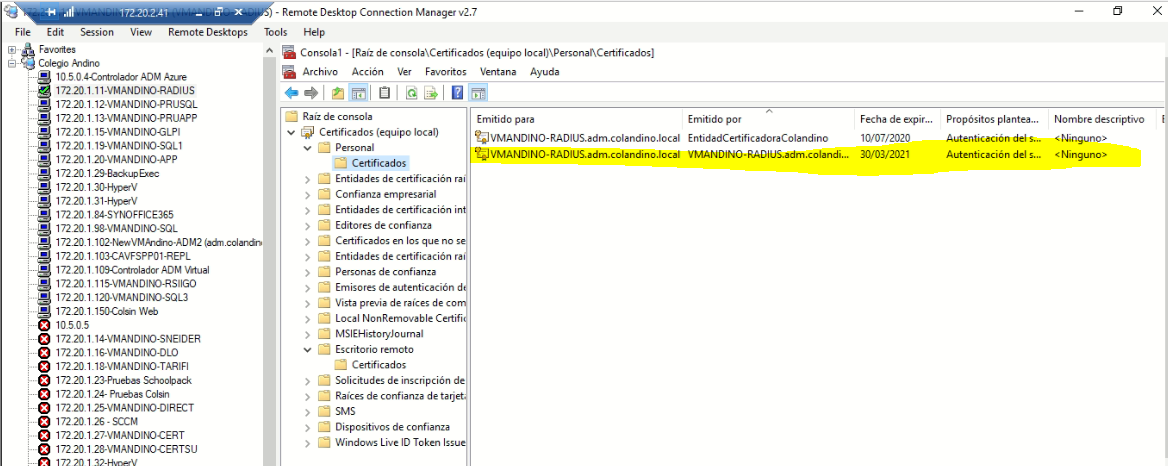Open the Remote Desktops menu
The width and height of the screenshot is (1168, 466).
(208, 32)
